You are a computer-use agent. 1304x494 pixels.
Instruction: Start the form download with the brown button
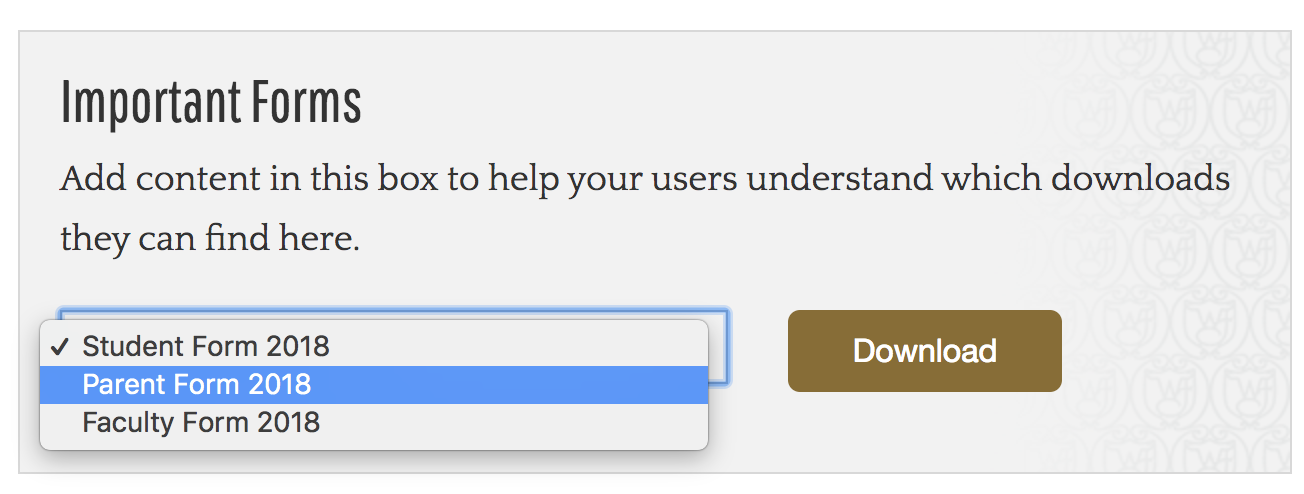click(x=924, y=351)
